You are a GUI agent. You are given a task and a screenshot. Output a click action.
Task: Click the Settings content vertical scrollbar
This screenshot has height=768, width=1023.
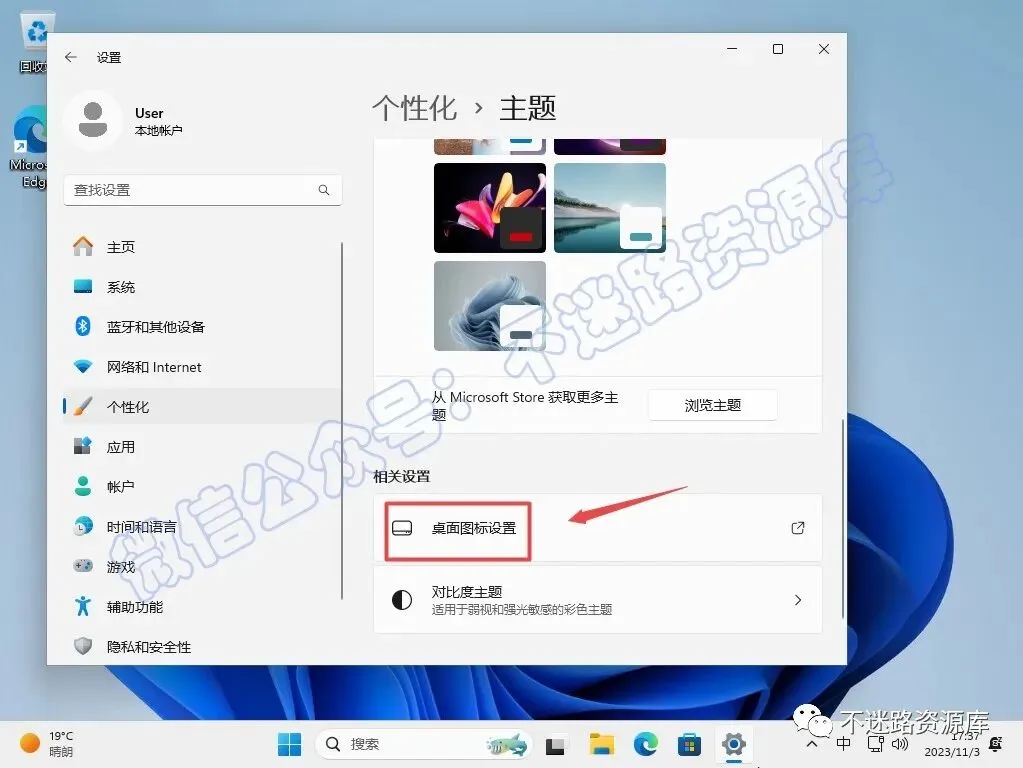click(x=843, y=519)
